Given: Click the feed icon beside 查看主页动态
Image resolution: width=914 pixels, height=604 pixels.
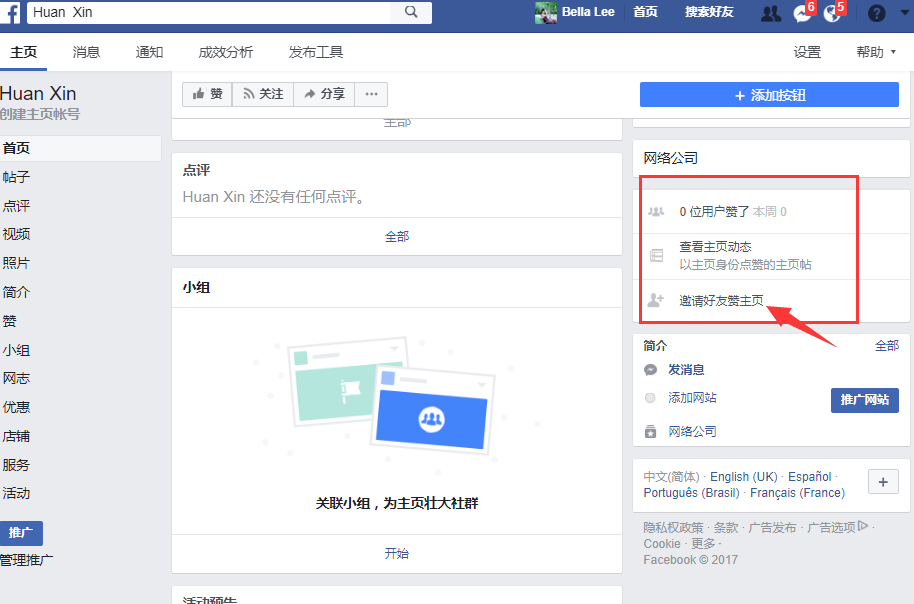Looking at the screenshot, I should point(656,255).
